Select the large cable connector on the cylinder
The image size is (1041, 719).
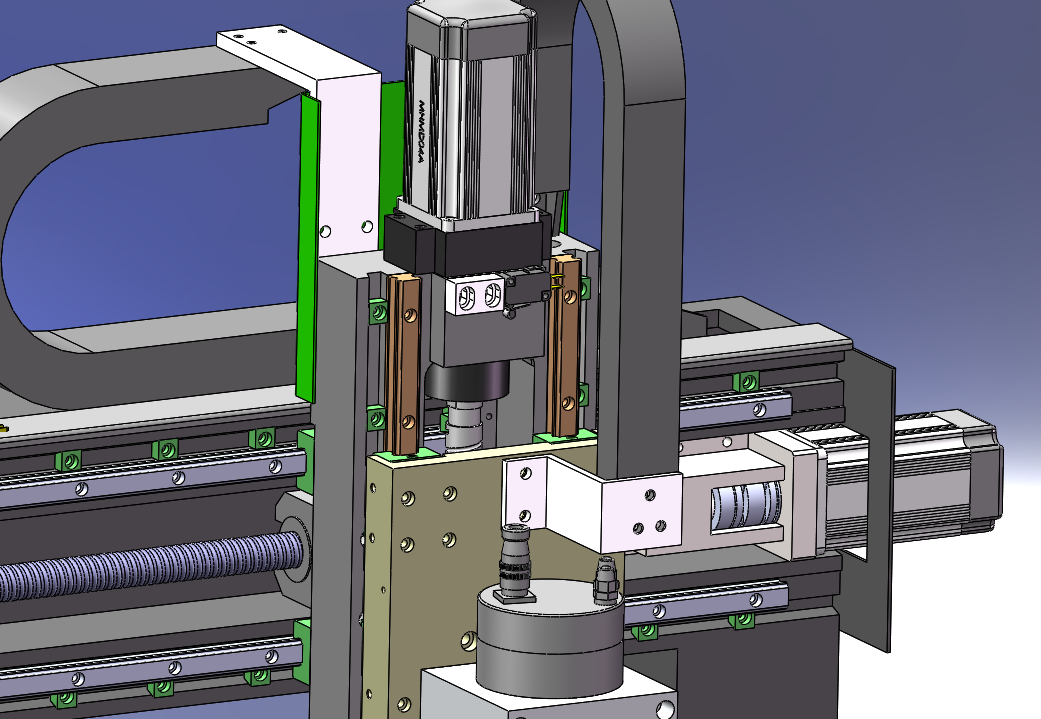[515, 563]
